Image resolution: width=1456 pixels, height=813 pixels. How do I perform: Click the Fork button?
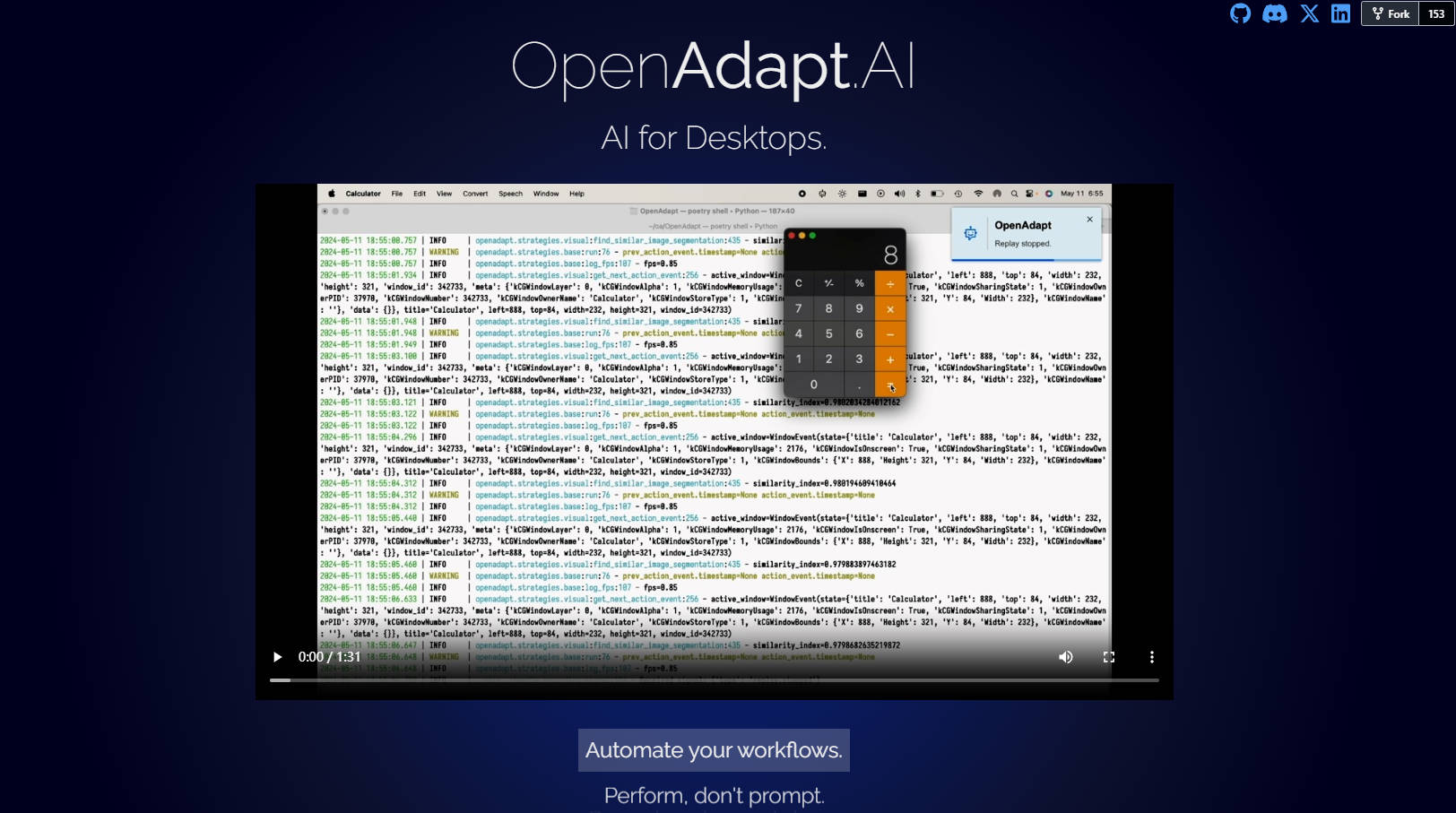coord(1389,13)
